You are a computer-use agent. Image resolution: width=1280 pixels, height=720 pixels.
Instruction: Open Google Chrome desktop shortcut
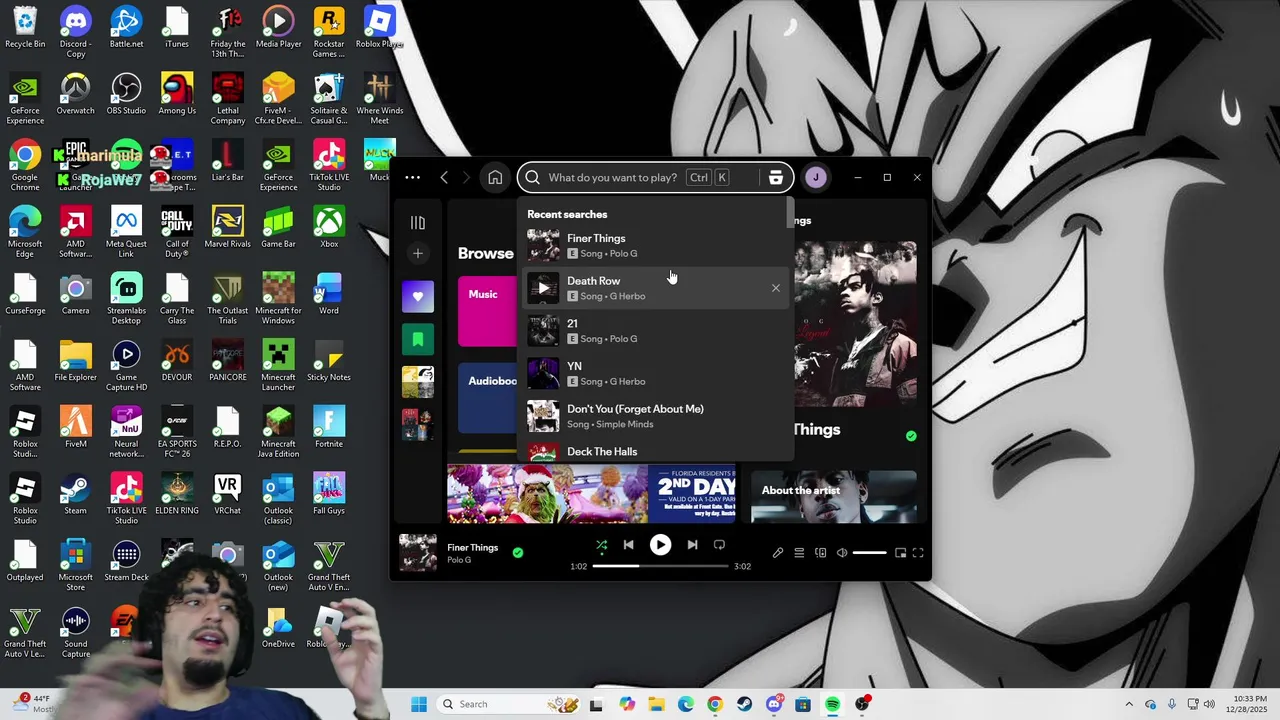25,166
